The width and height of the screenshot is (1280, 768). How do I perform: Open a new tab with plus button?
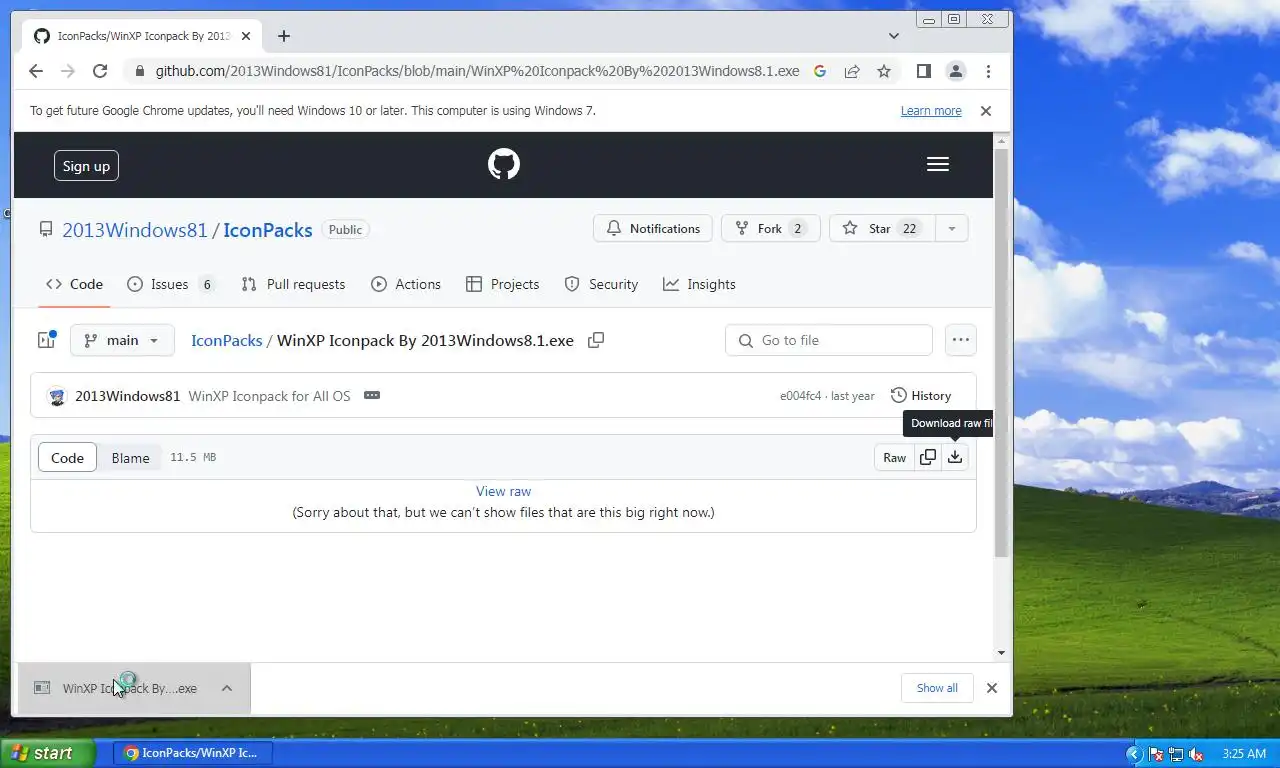(284, 36)
